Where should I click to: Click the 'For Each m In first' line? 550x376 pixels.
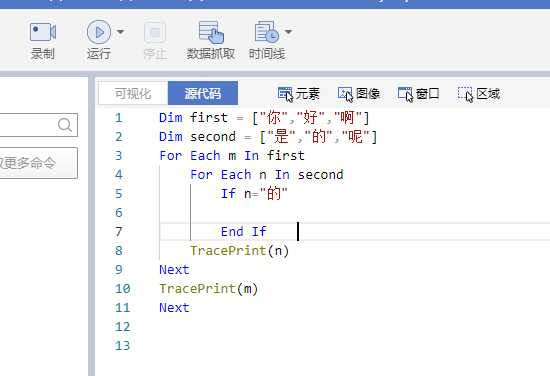point(232,155)
